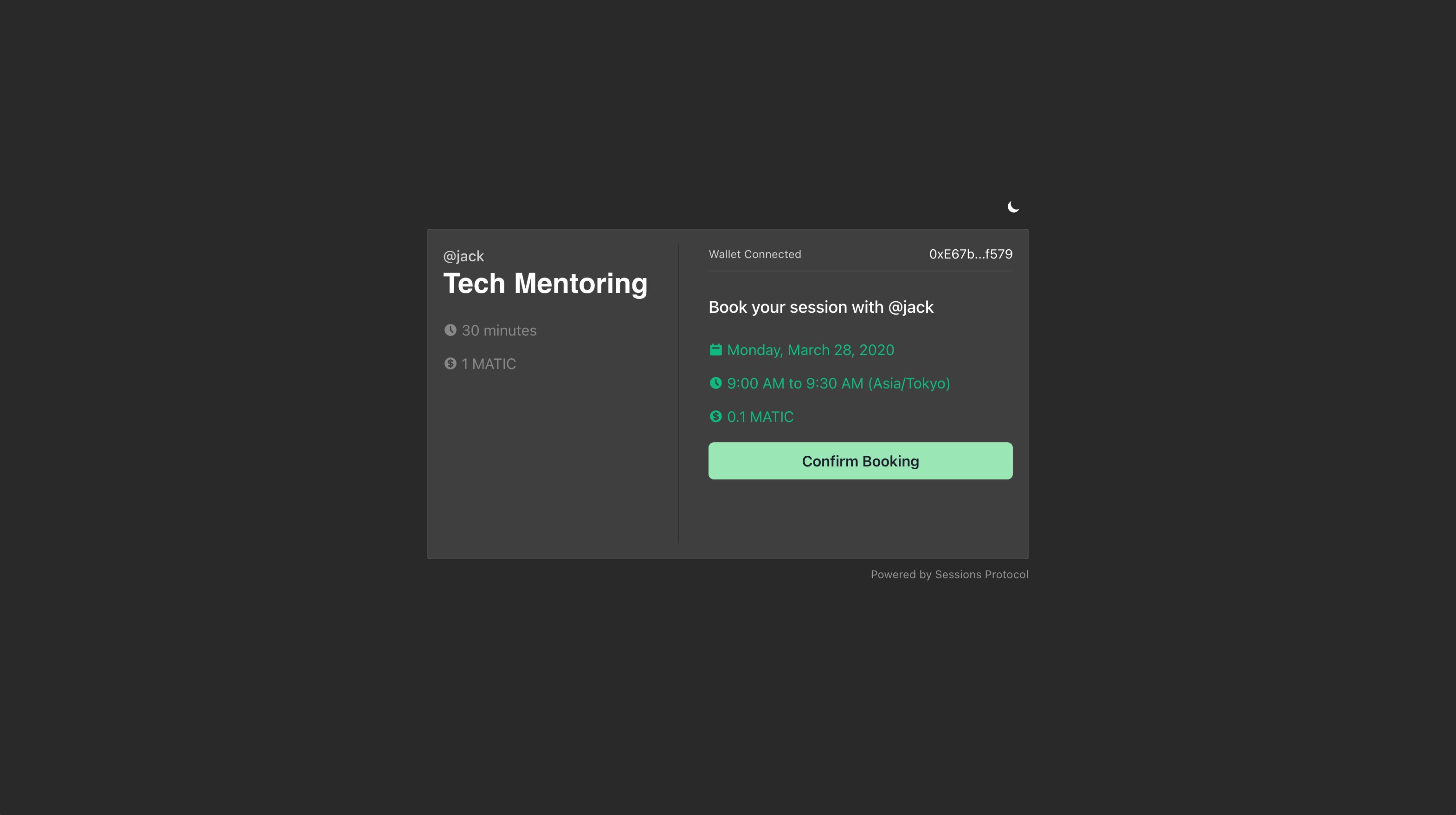Click the green calendar icon beside the date
Viewport: 1456px width, 815px height.
tap(715, 350)
